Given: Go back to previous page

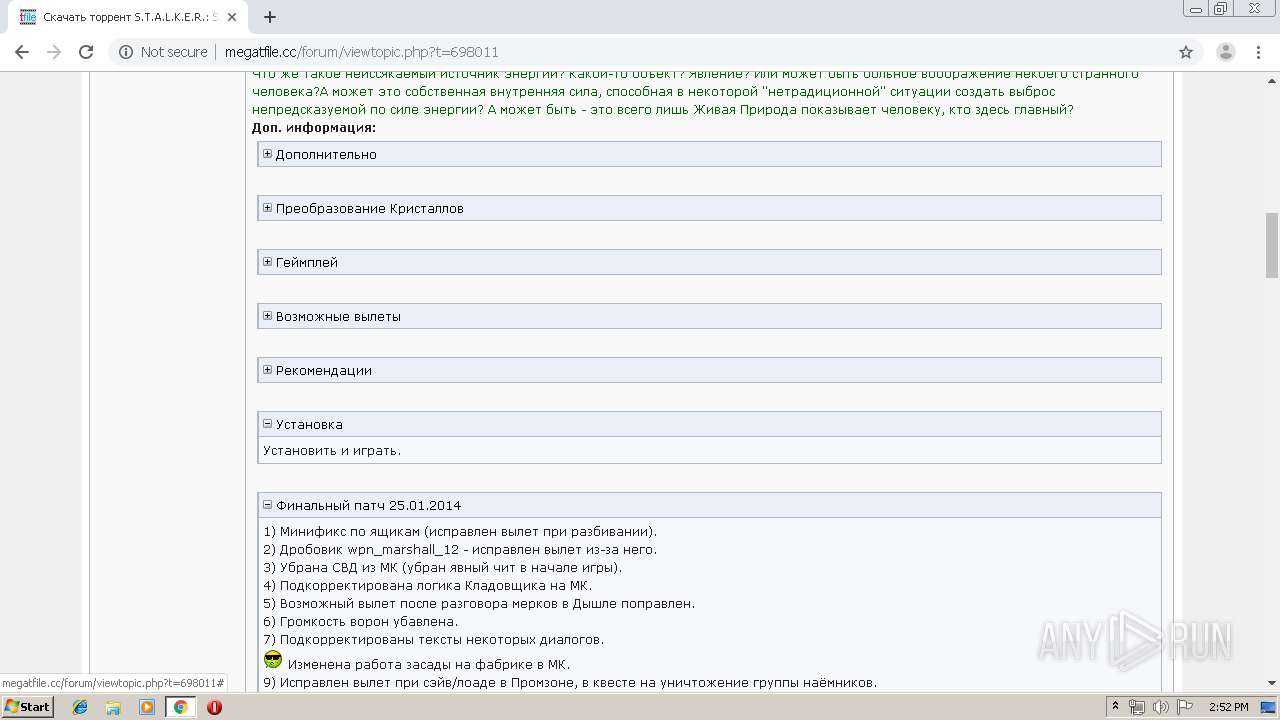Looking at the screenshot, I should pos(22,52).
